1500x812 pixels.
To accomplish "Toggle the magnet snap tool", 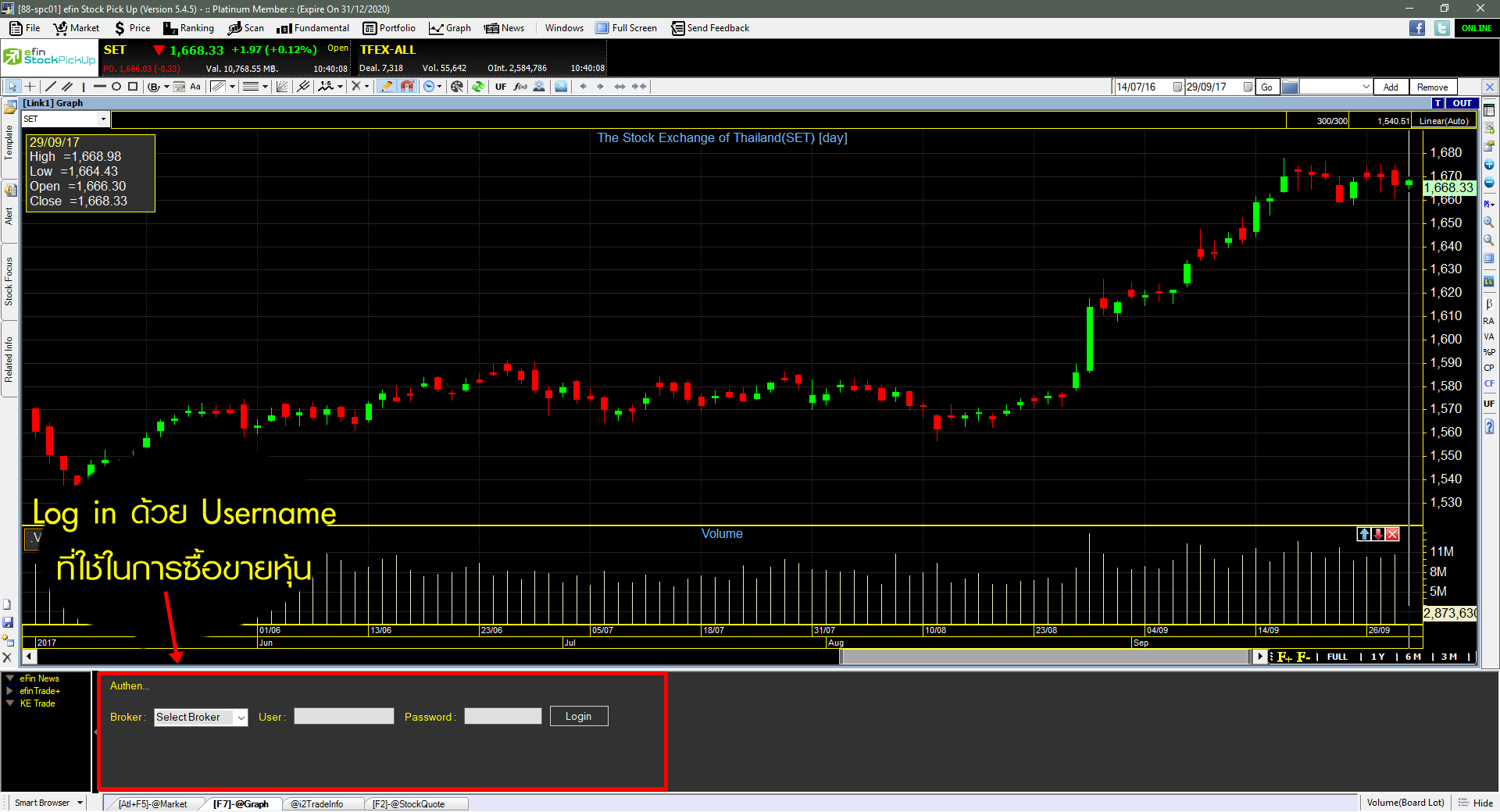I will pos(407,87).
